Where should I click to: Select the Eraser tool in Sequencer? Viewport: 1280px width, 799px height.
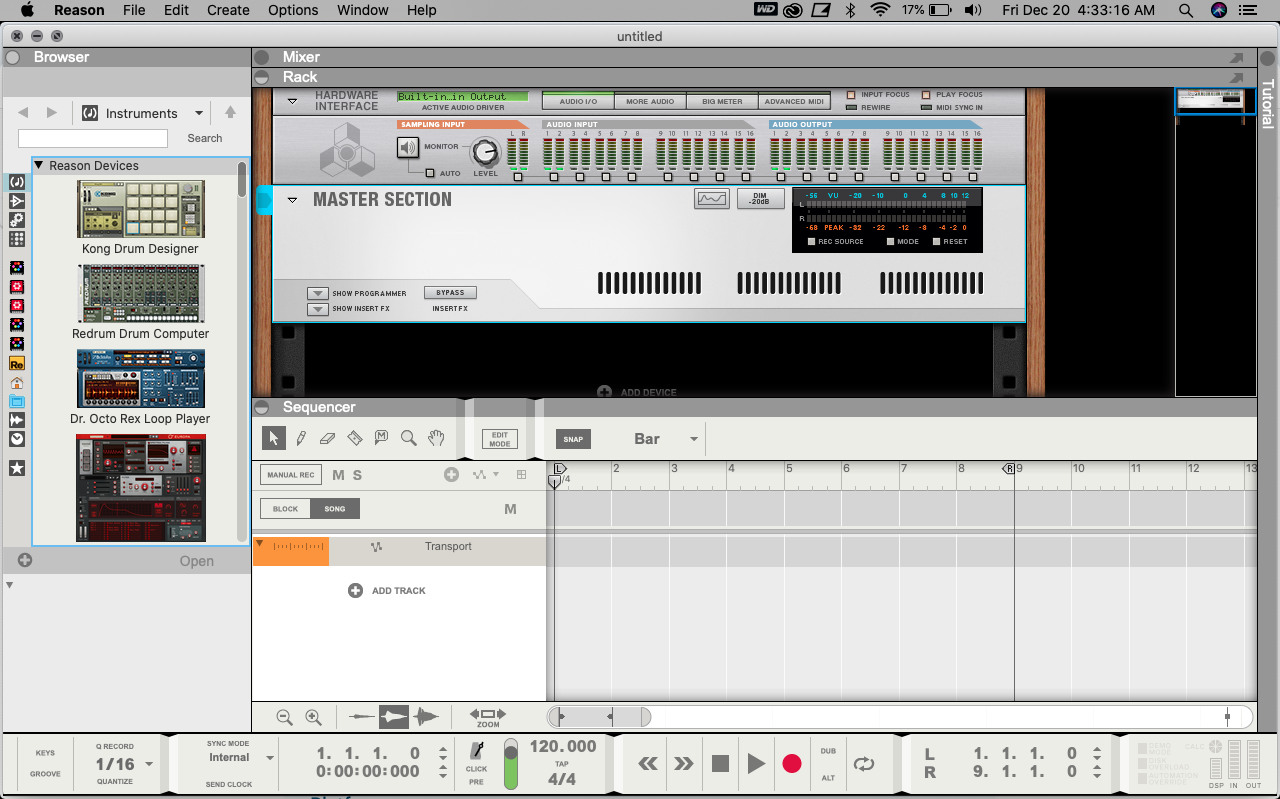327,438
